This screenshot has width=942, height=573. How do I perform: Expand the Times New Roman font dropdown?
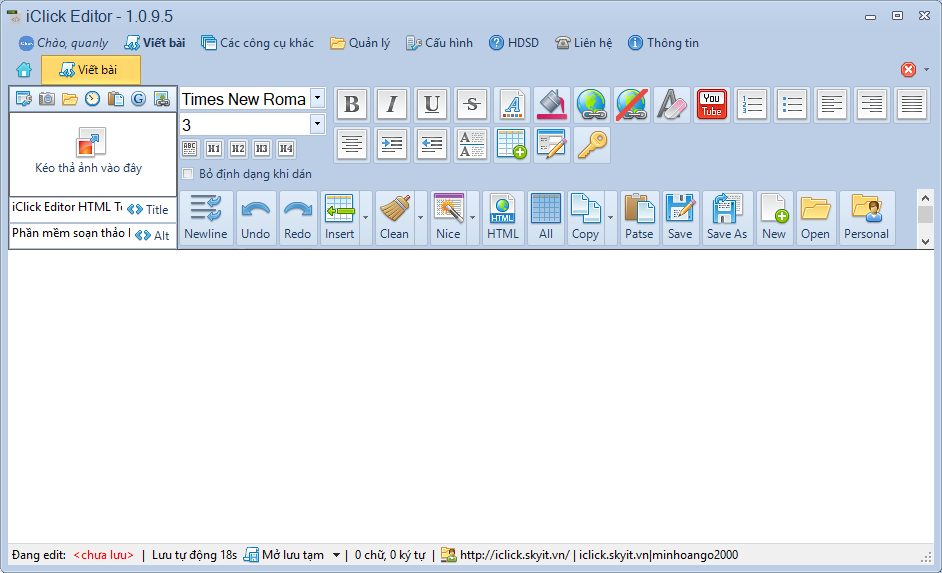(x=317, y=98)
